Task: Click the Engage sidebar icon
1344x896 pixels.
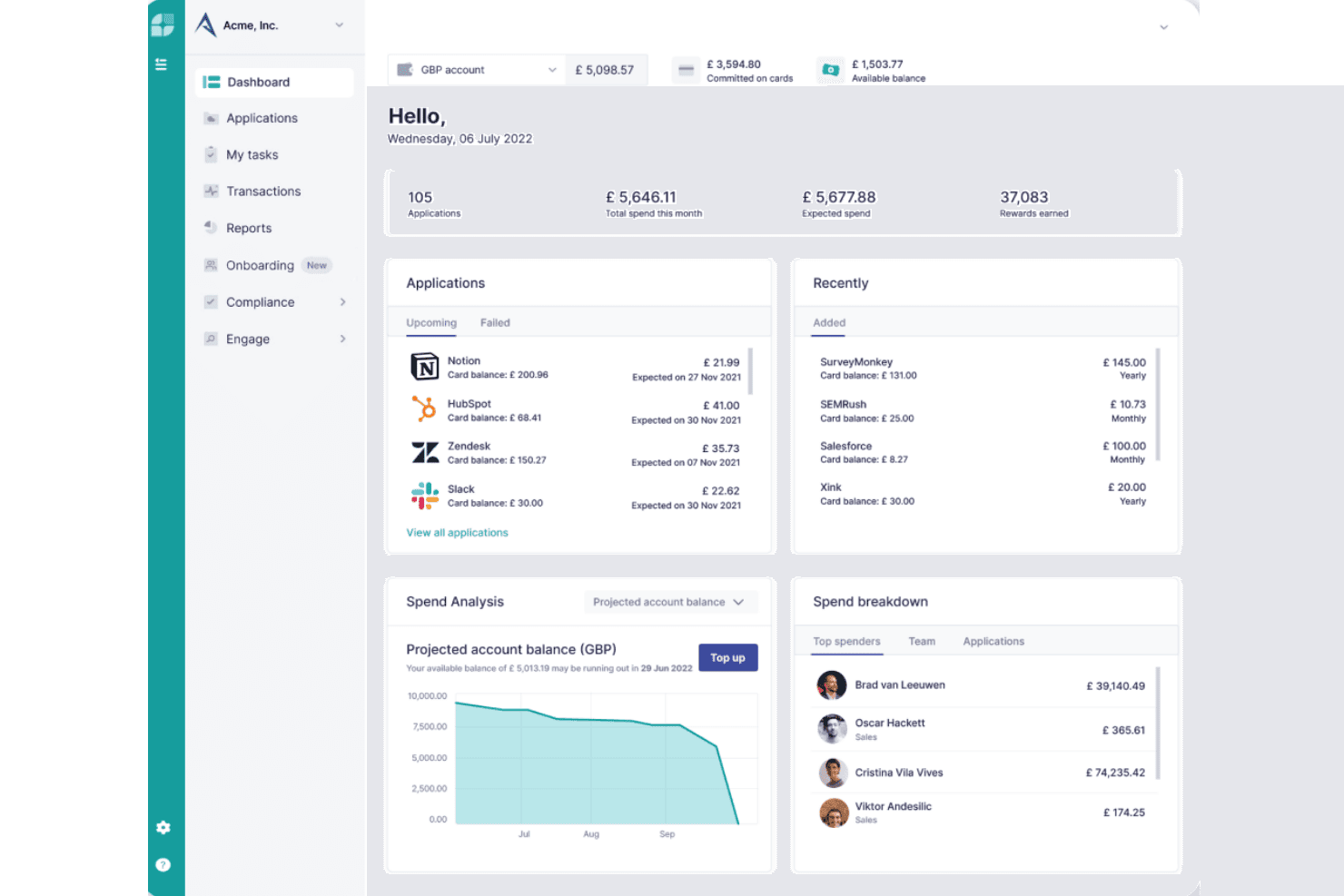Action: coord(211,339)
